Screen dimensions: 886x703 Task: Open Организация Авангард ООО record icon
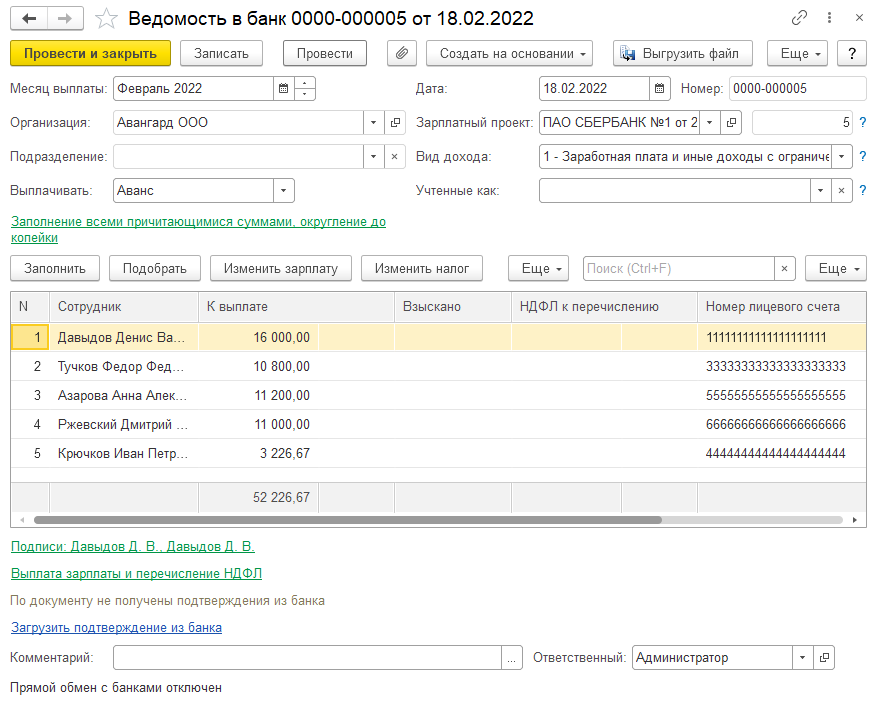(x=395, y=123)
